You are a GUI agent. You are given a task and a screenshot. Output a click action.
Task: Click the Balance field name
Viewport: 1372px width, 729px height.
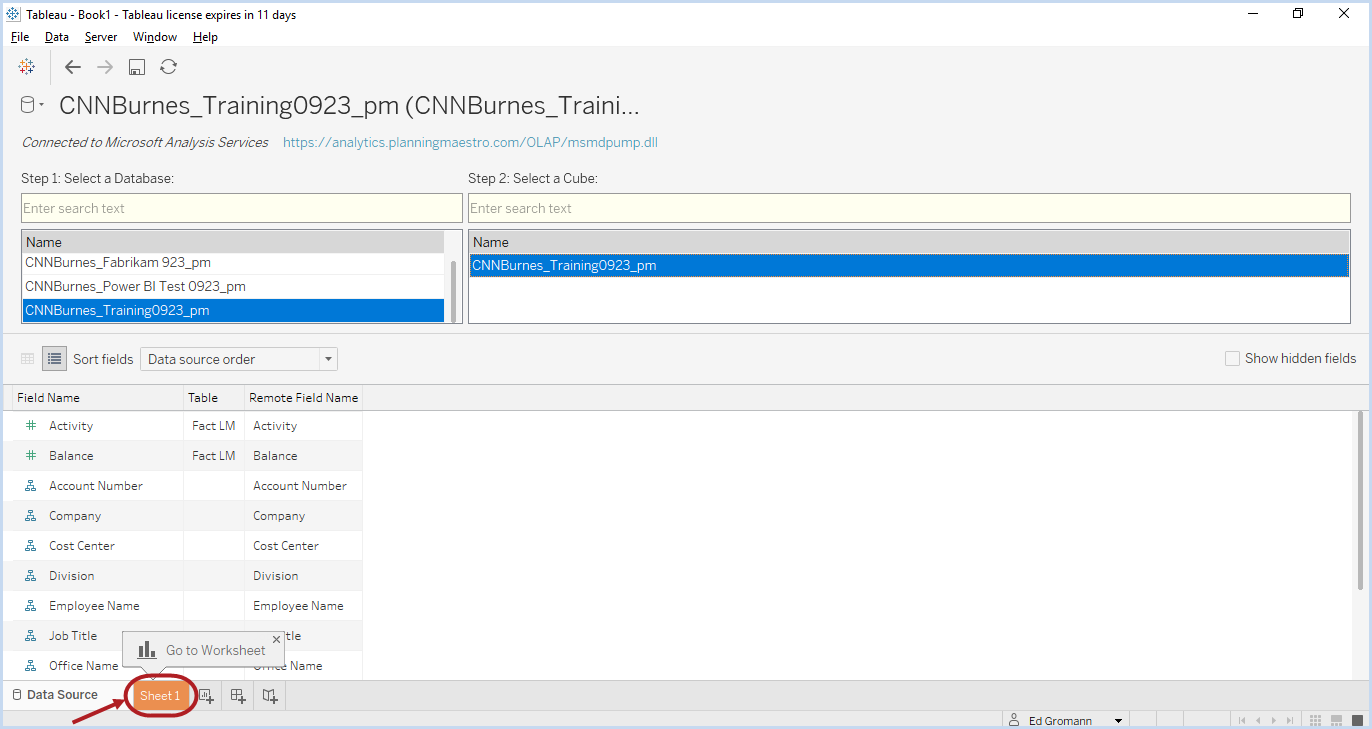71,456
